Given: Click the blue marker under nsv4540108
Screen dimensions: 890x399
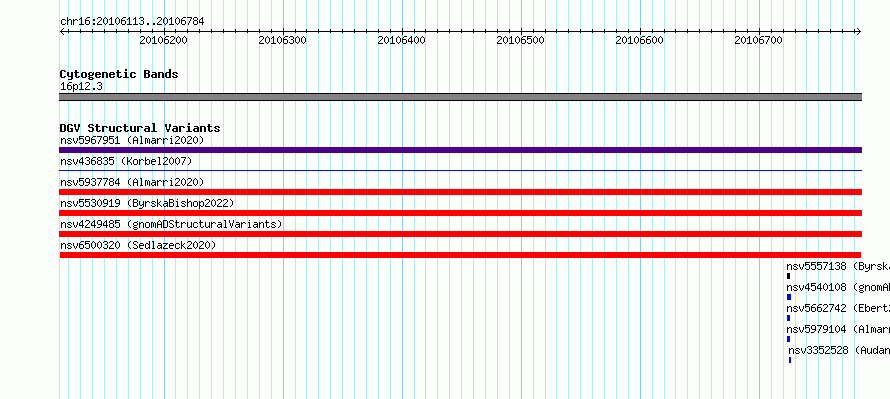Looking at the screenshot, I should pos(788,297).
